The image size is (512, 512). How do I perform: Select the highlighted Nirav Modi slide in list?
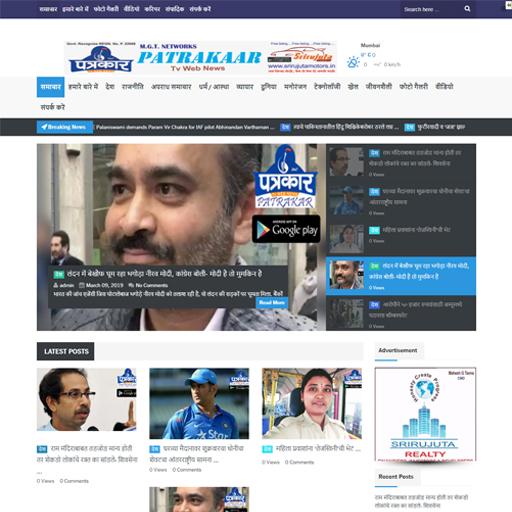click(x=401, y=276)
